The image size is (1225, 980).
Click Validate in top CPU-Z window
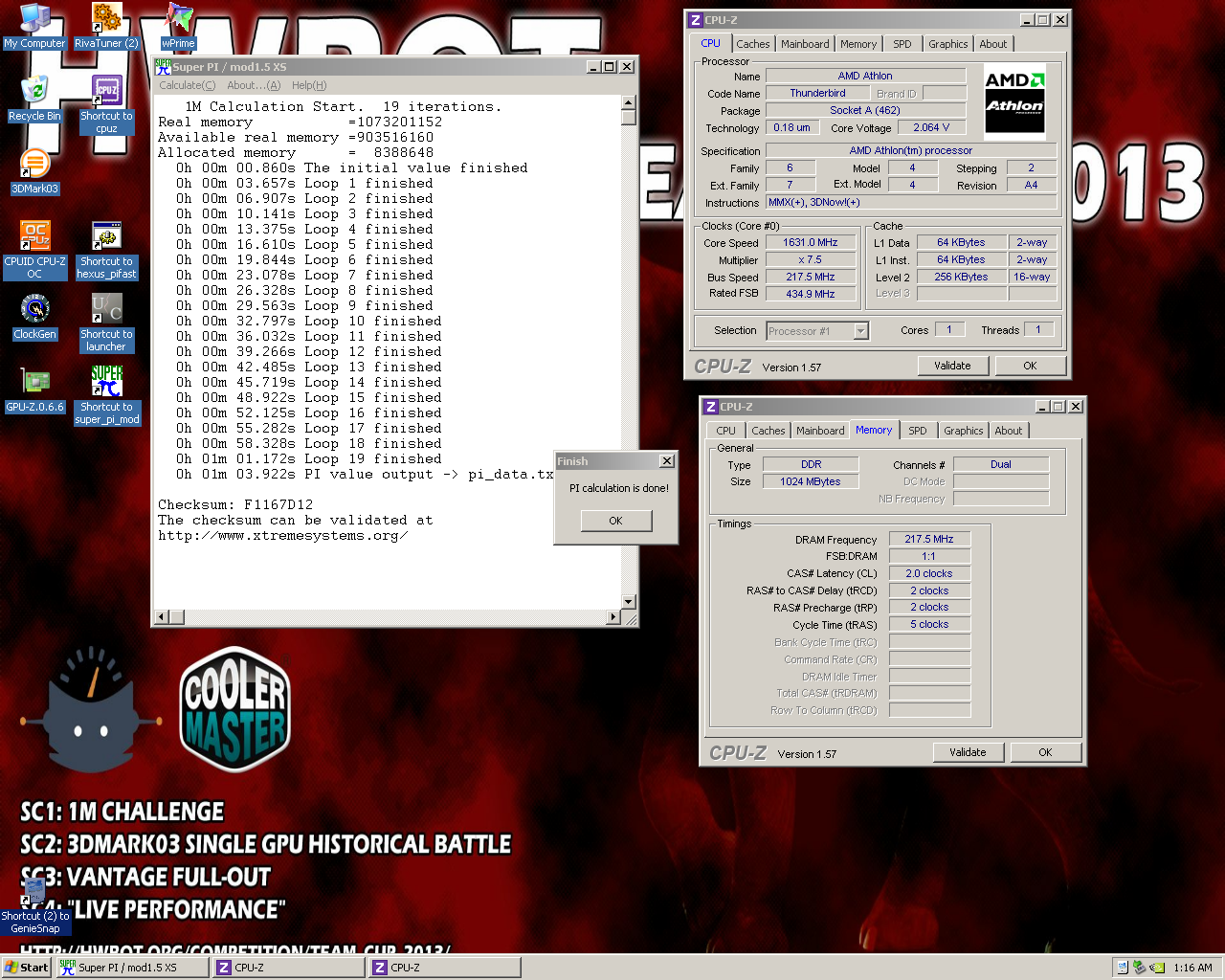click(952, 366)
